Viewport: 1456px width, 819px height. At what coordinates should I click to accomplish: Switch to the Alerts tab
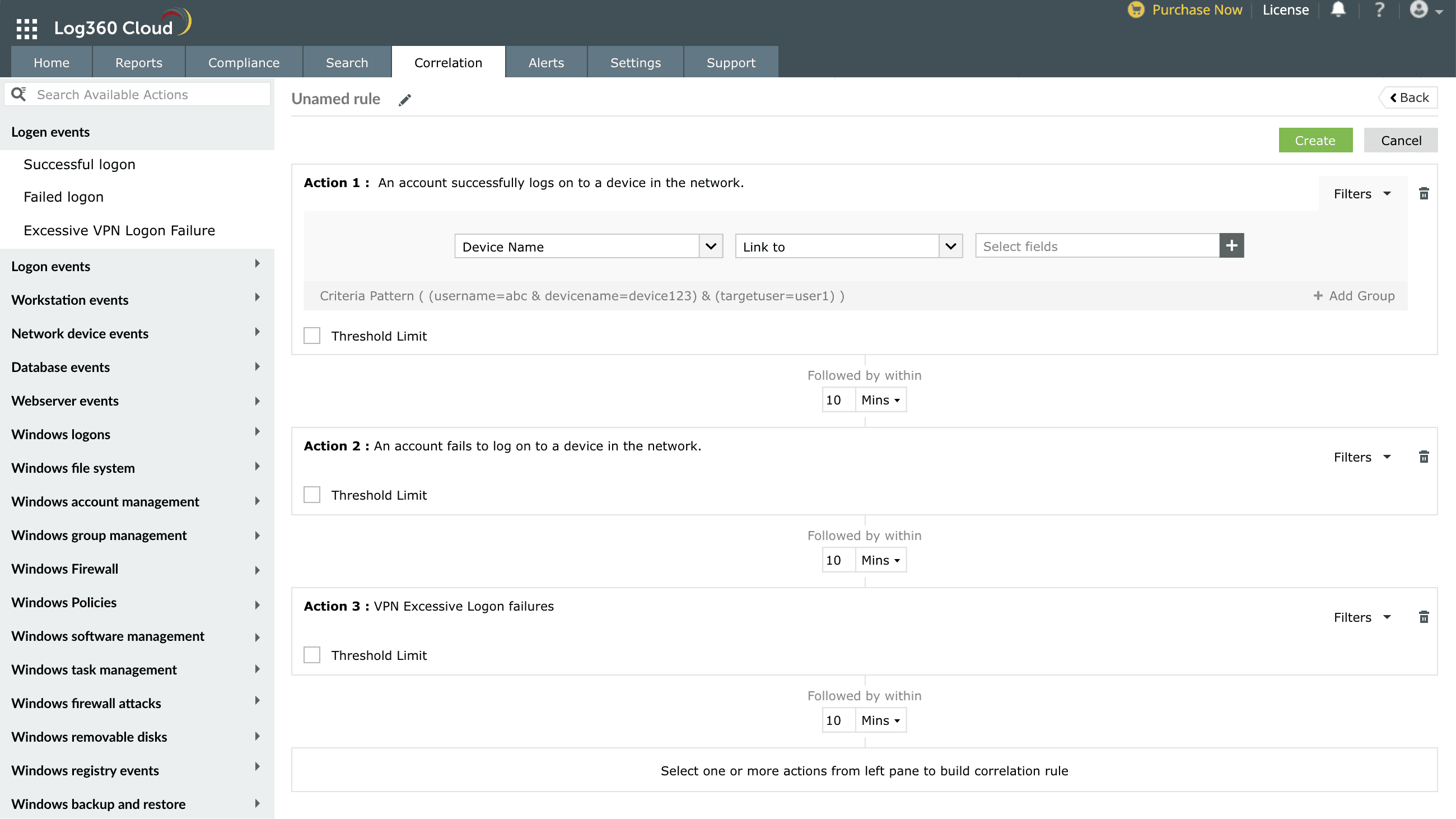pos(545,62)
